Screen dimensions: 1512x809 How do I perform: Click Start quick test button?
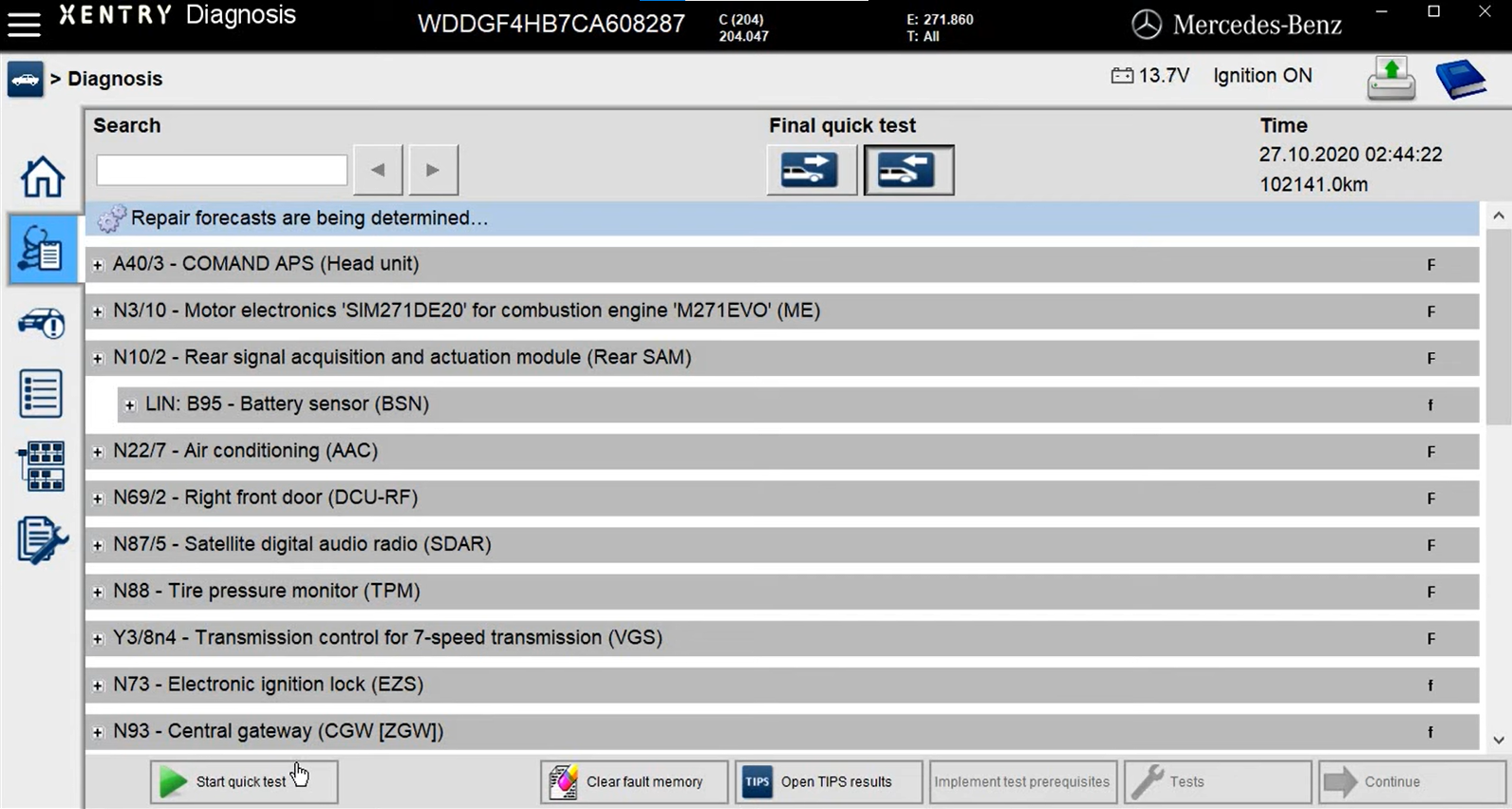point(243,781)
